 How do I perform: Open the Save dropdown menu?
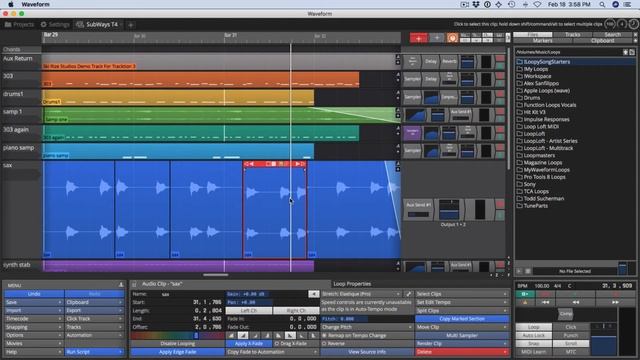click(33, 302)
